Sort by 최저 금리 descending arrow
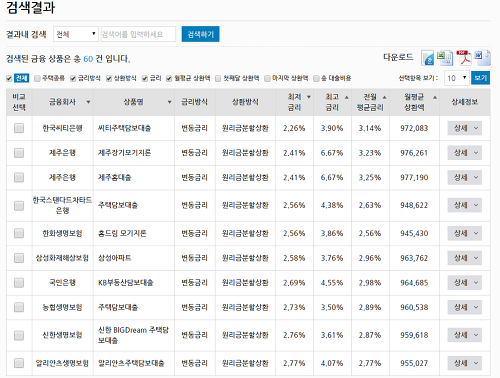Viewport: 500px width, 378px height. (309, 97)
